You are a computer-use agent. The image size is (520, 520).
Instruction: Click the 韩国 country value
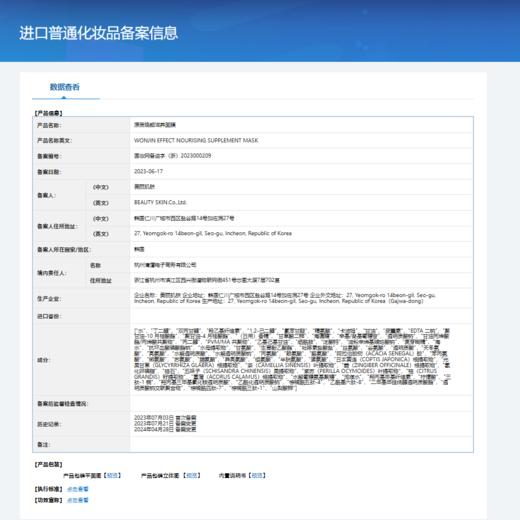(x=139, y=249)
